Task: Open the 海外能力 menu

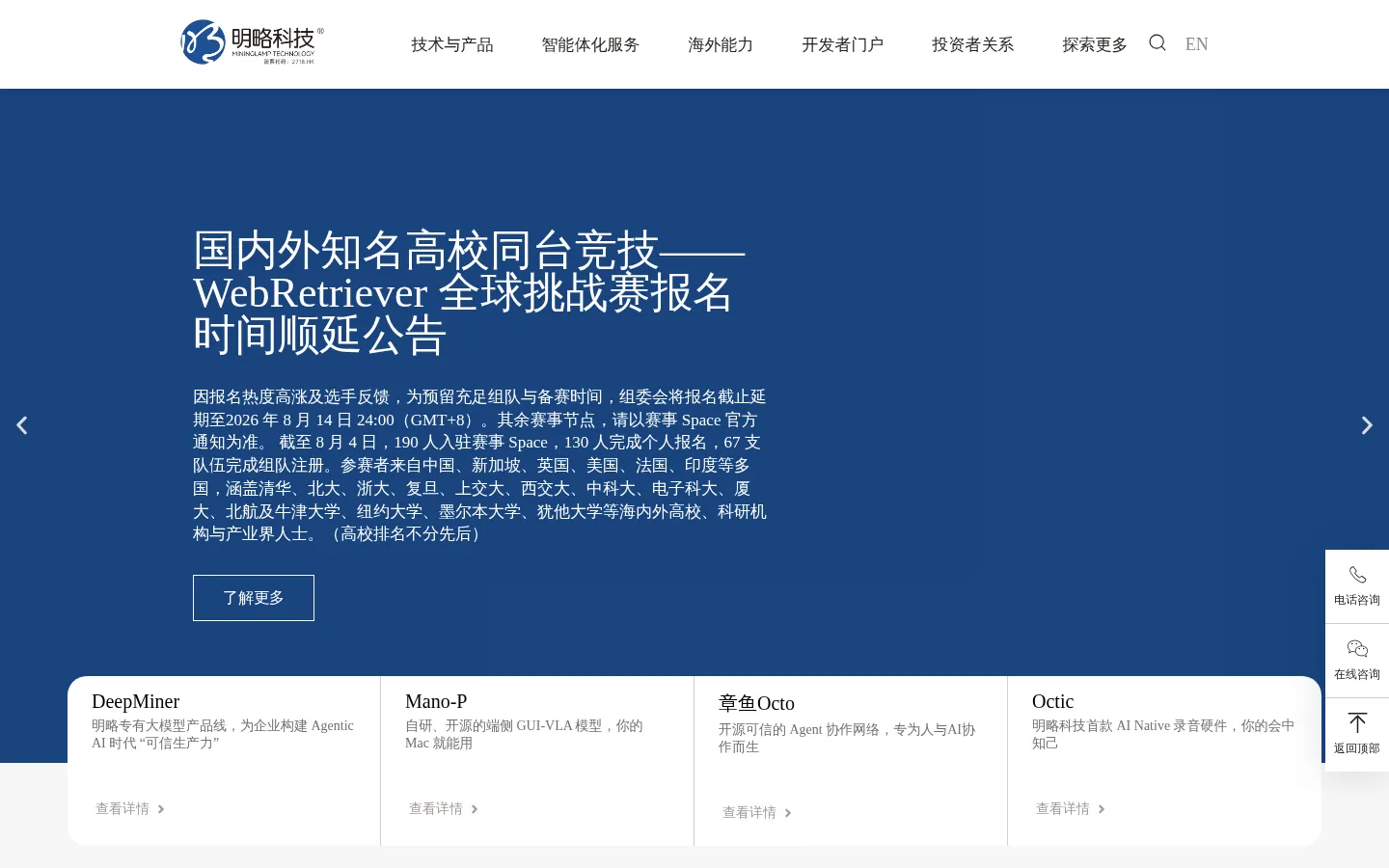Action: pyautogui.click(x=721, y=44)
